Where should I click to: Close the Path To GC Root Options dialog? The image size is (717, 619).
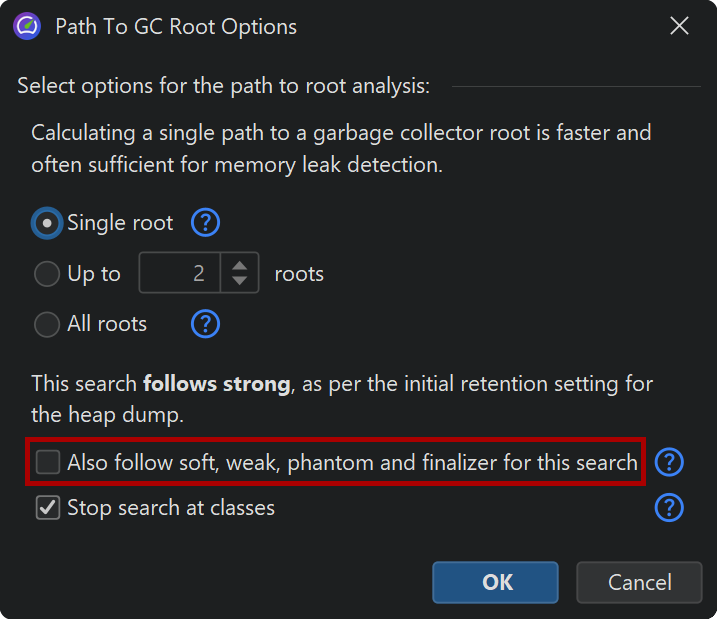click(679, 26)
